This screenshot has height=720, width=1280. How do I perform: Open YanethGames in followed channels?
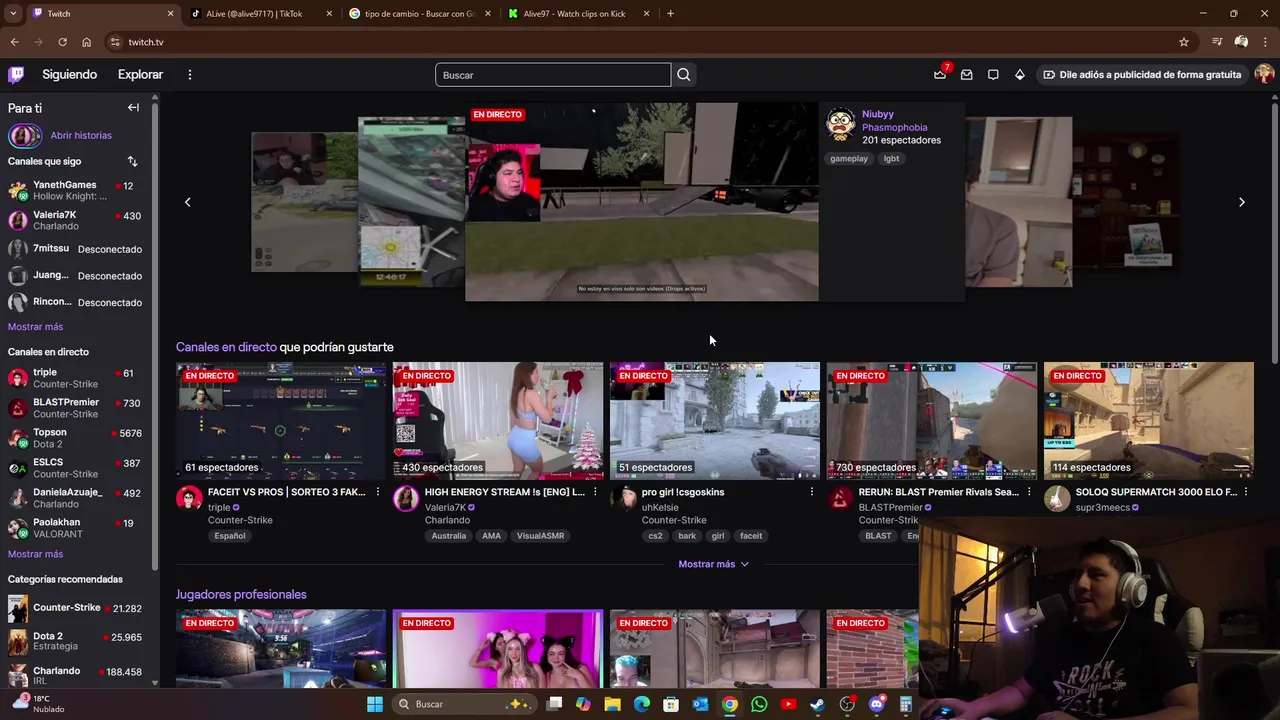point(78,190)
